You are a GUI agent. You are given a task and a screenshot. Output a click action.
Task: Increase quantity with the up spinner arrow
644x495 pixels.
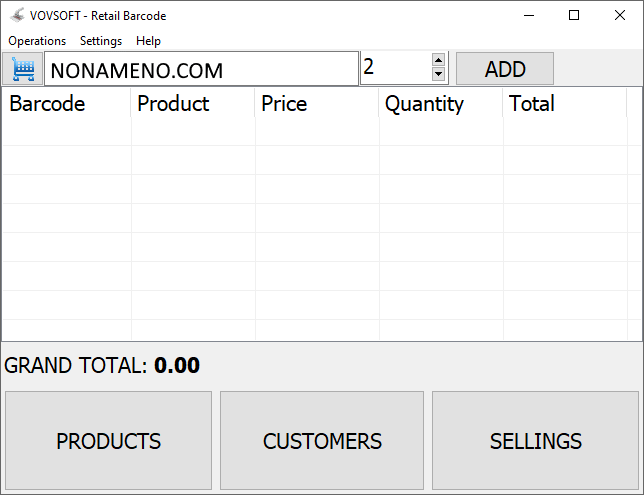(x=438, y=61)
